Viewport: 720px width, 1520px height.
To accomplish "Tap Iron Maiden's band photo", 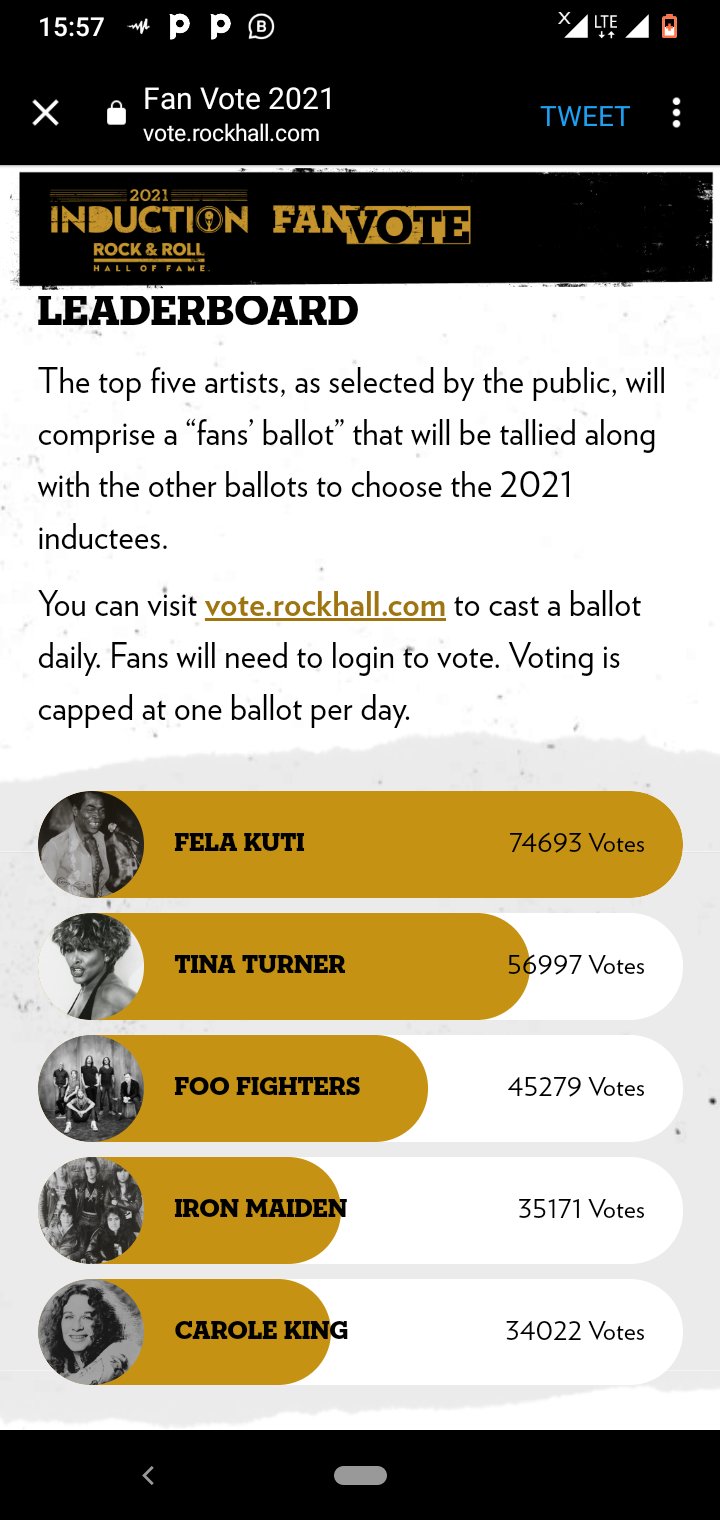I will 91,1210.
